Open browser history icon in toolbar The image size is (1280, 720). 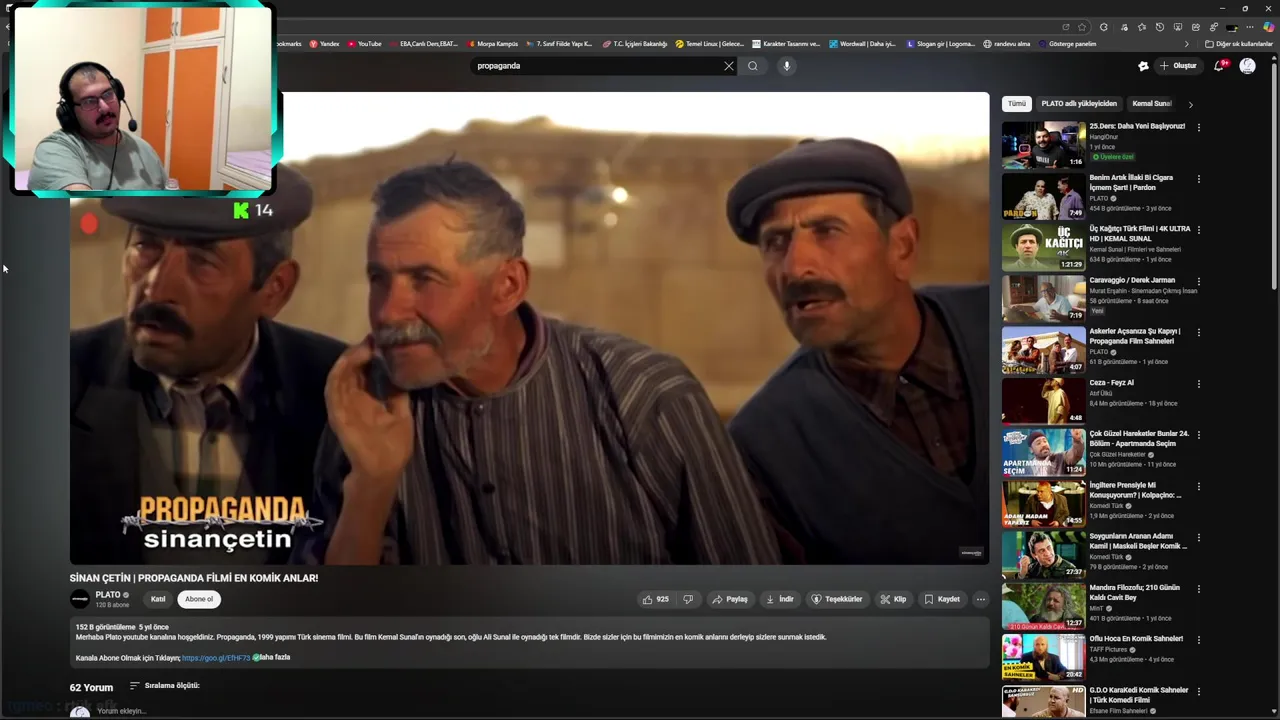pyautogui.click(x=1159, y=27)
